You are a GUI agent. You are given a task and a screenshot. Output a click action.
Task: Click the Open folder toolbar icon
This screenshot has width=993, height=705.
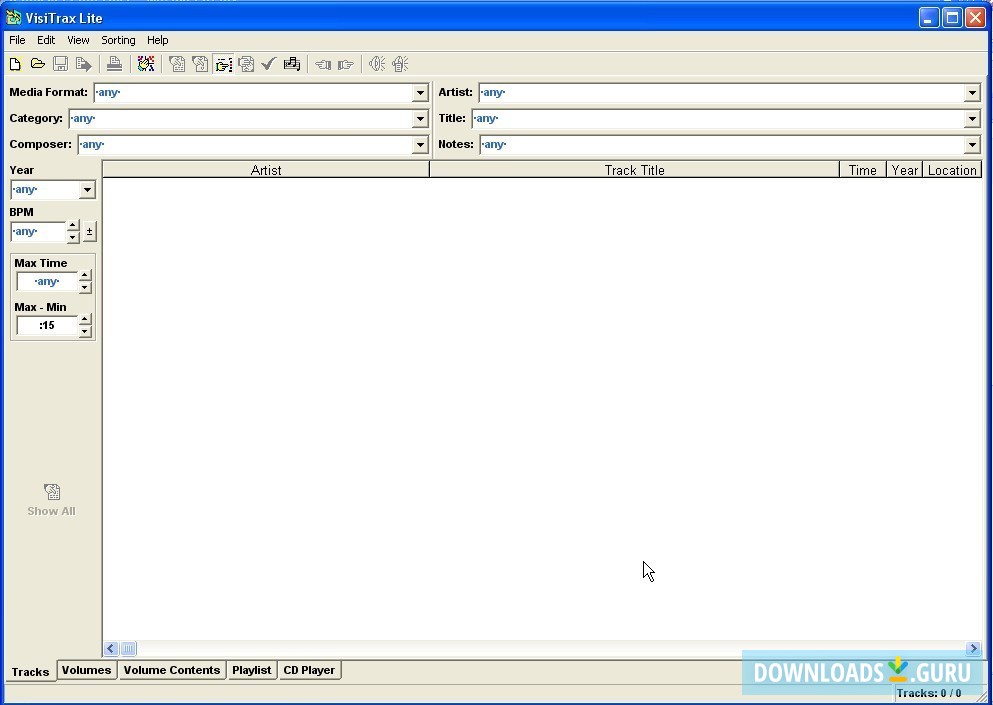[x=38, y=64]
